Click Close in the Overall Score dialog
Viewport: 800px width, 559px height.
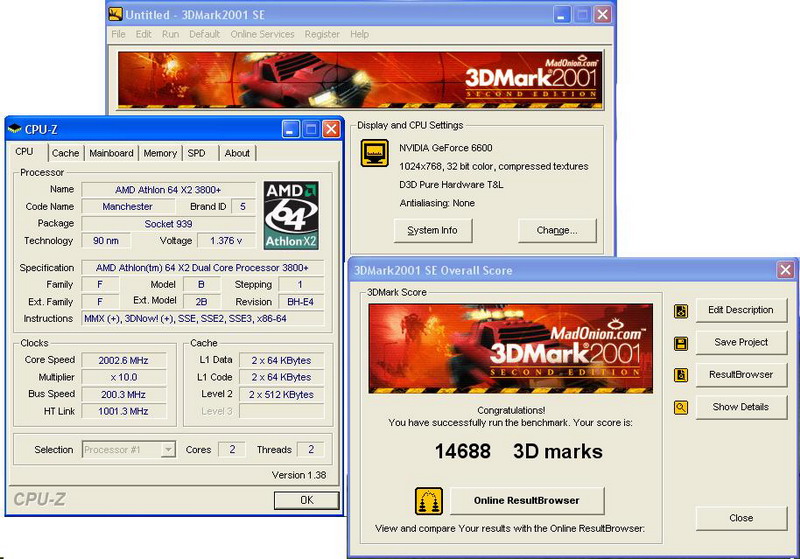pyautogui.click(x=741, y=518)
